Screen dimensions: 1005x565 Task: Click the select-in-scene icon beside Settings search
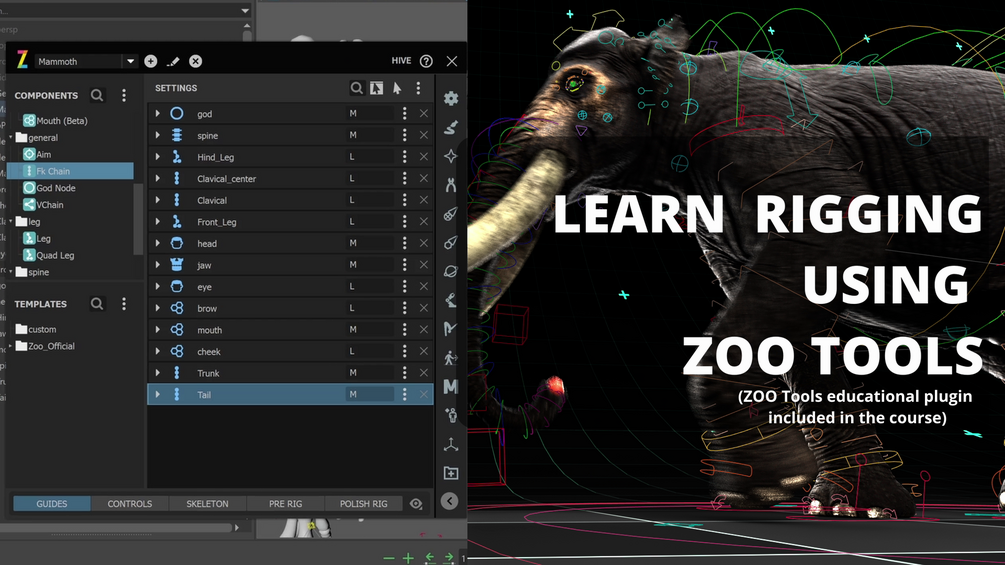point(376,88)
